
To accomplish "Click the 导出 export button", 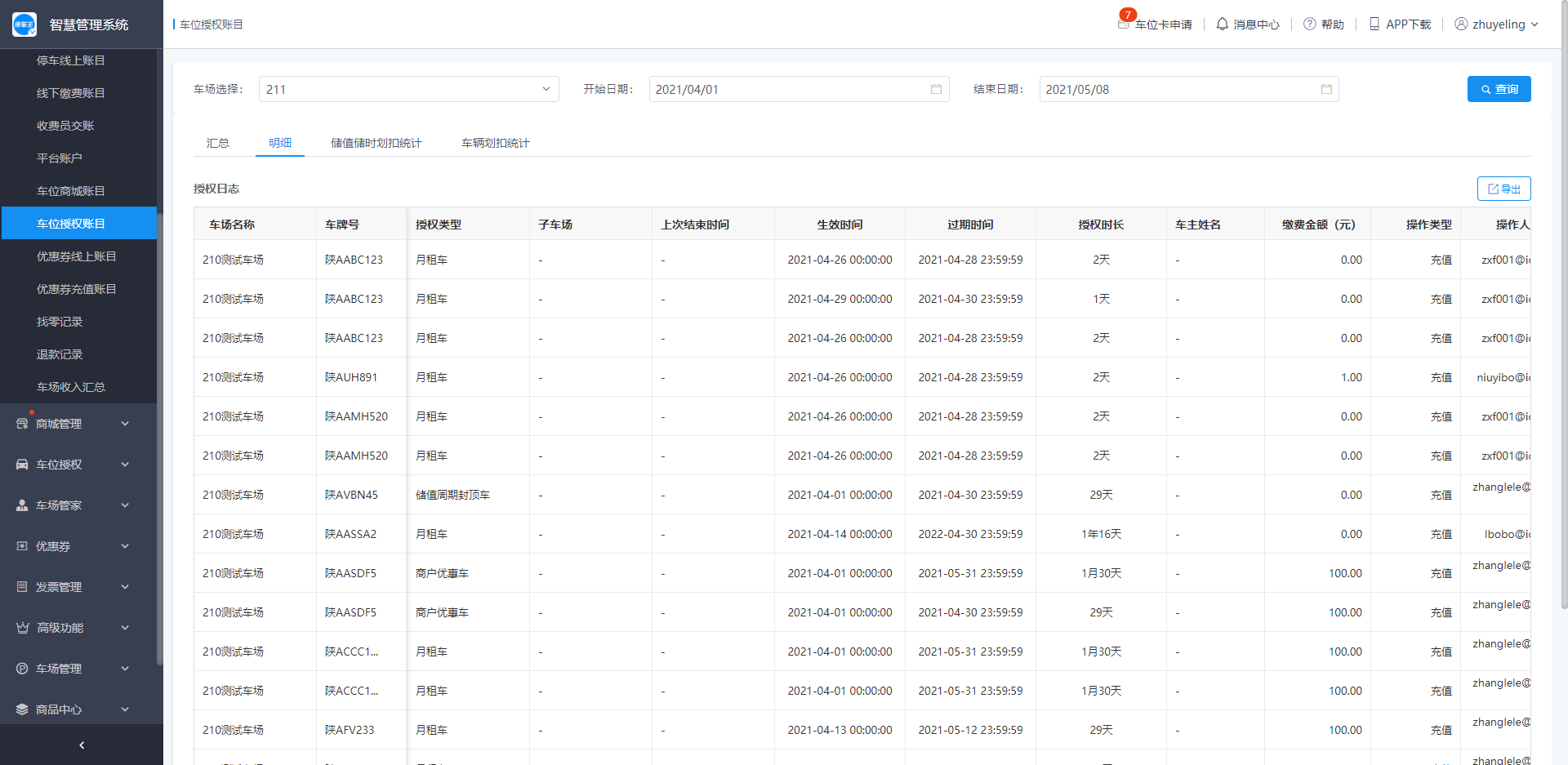I will [1503, 189].
